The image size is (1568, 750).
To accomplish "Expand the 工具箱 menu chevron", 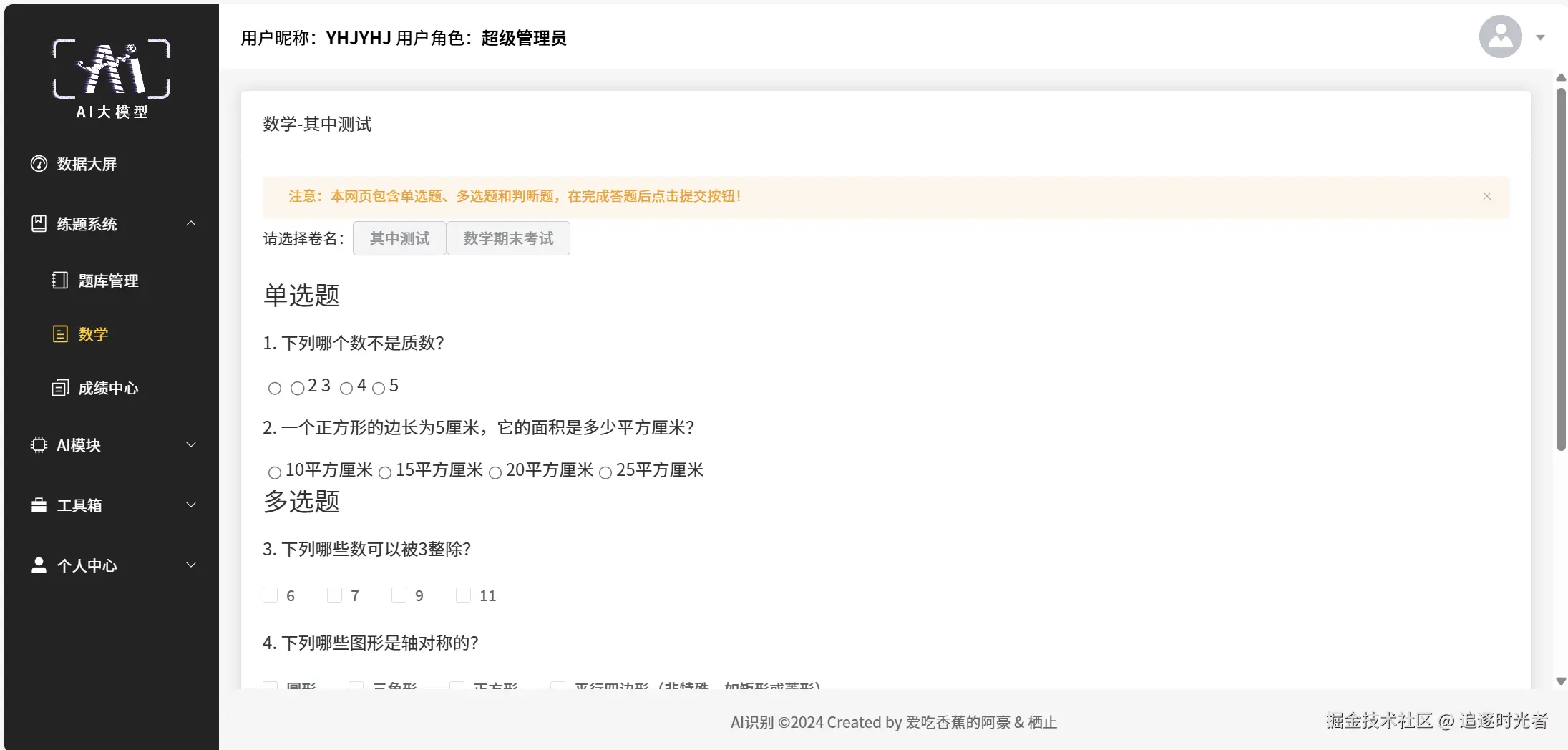I will click(191, 505).
